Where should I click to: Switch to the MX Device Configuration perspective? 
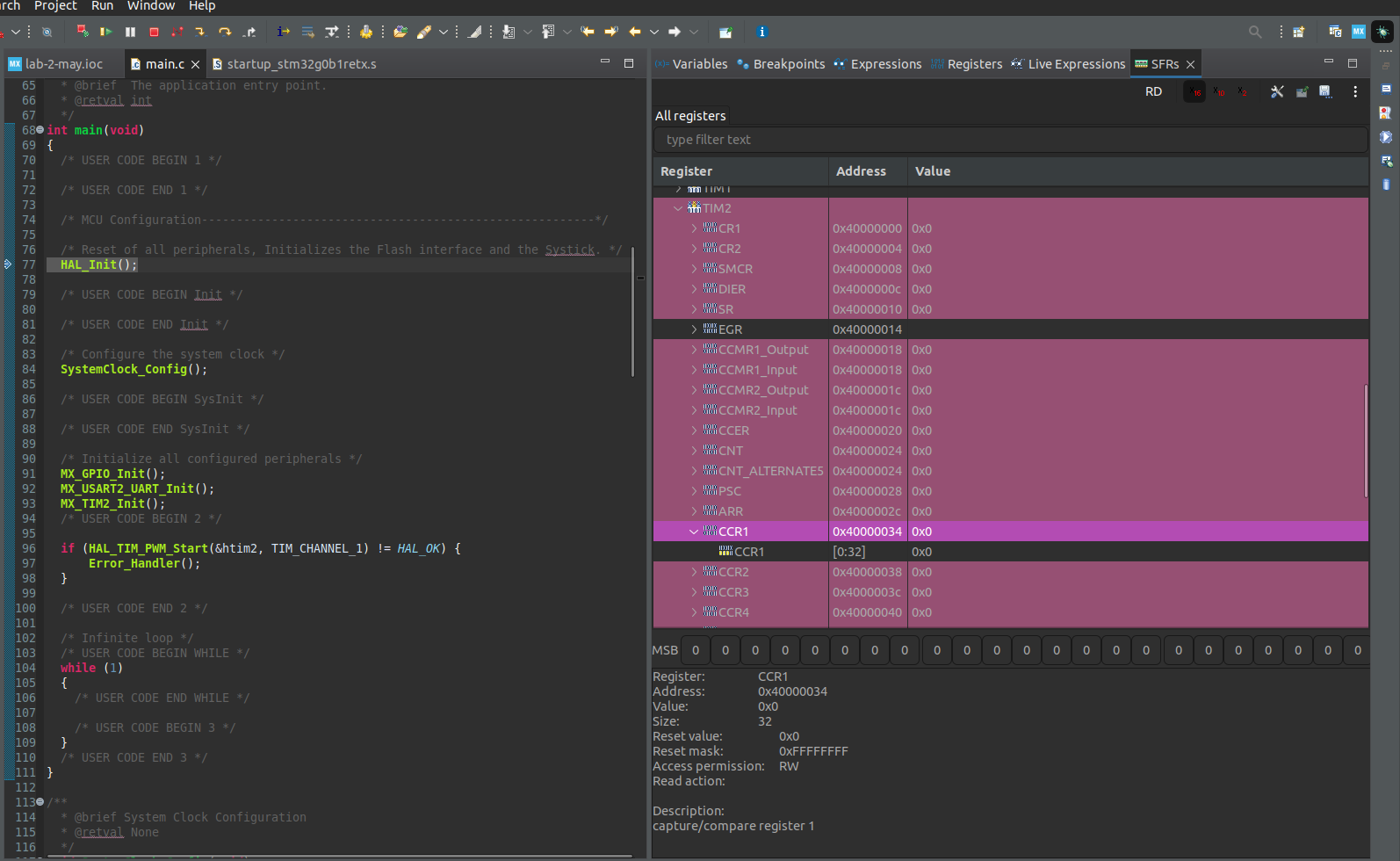1359,32
